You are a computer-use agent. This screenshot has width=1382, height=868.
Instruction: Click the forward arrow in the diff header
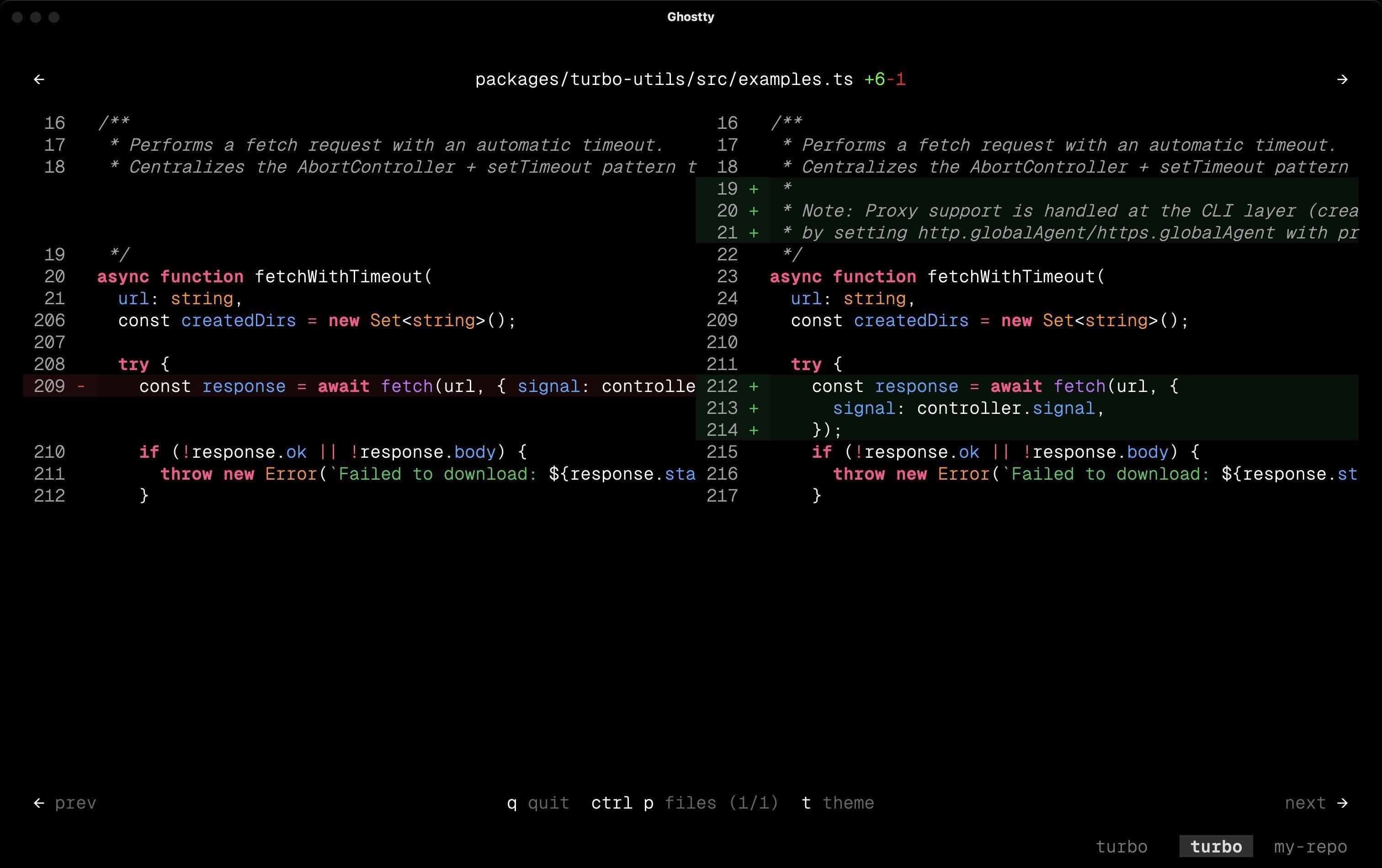click(x=1342, y=79)
